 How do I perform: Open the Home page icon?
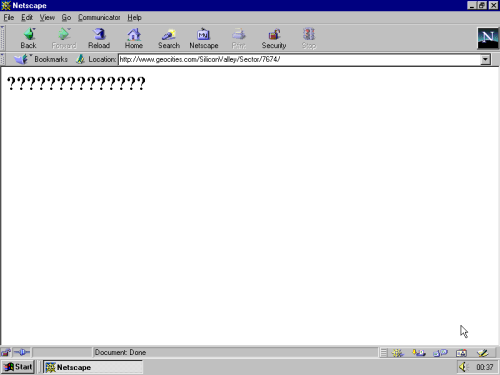(x=134, y=38)
